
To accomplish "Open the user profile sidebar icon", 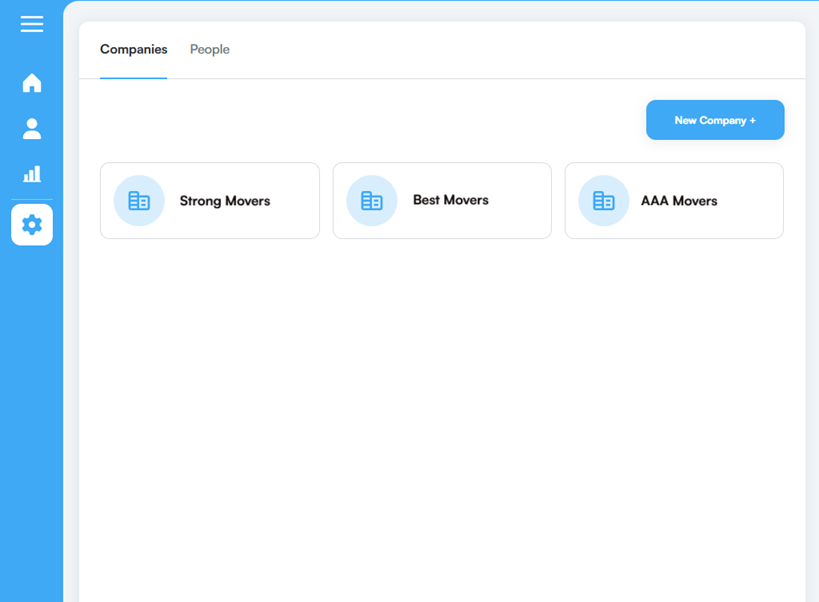I will [32, 129].
